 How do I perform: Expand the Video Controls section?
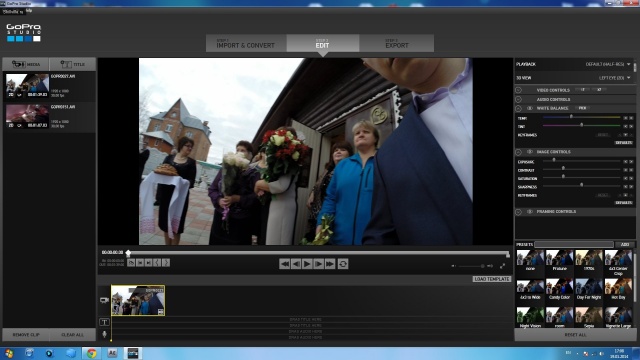(x=518, y=90)
